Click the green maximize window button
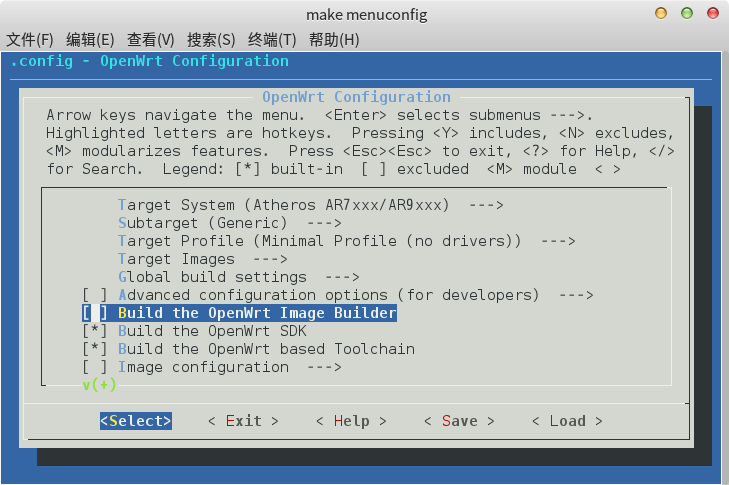The height and width of the screenshot is (485, 729). click(x=687, y=13)
